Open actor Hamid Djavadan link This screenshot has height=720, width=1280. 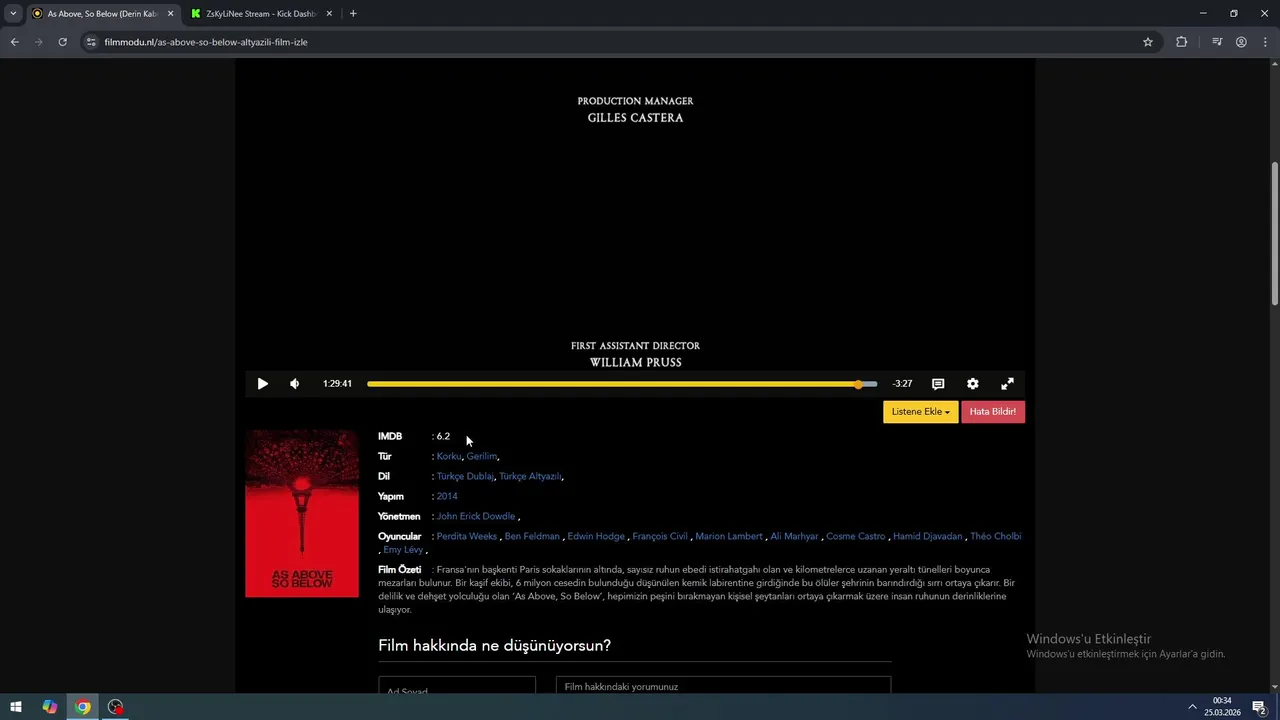pos(927,537)
